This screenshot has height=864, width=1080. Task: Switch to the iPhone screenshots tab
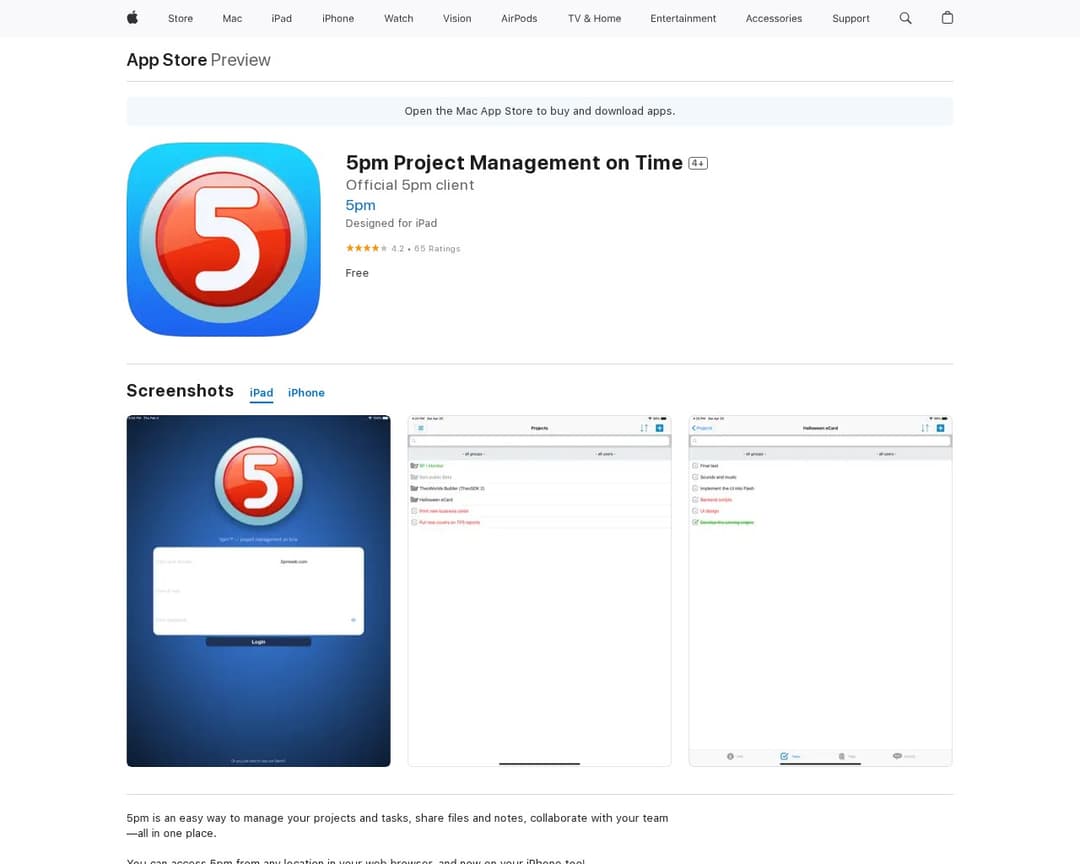[x=306, y=392]
